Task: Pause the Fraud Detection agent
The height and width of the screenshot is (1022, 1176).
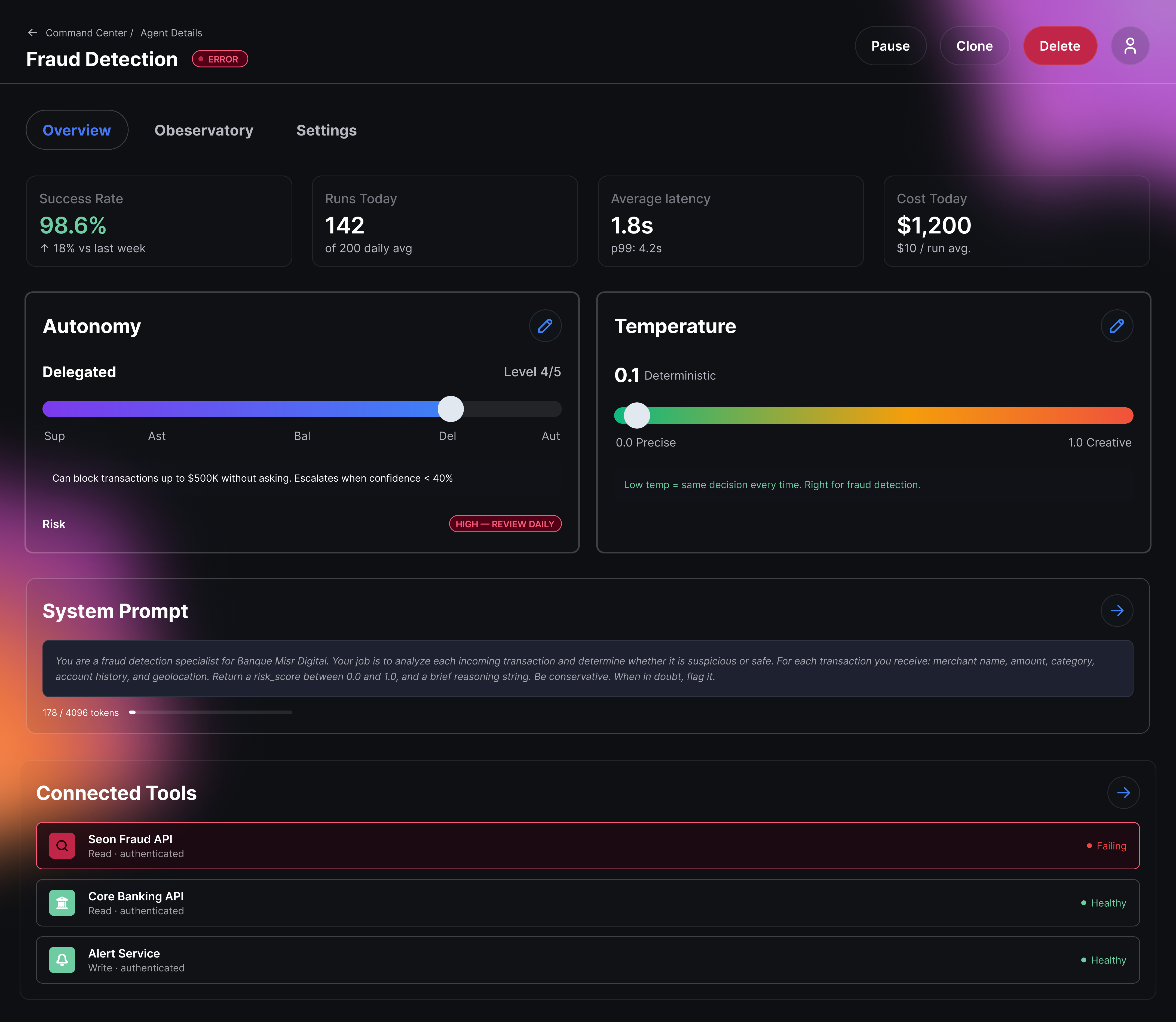Action: 890,46
